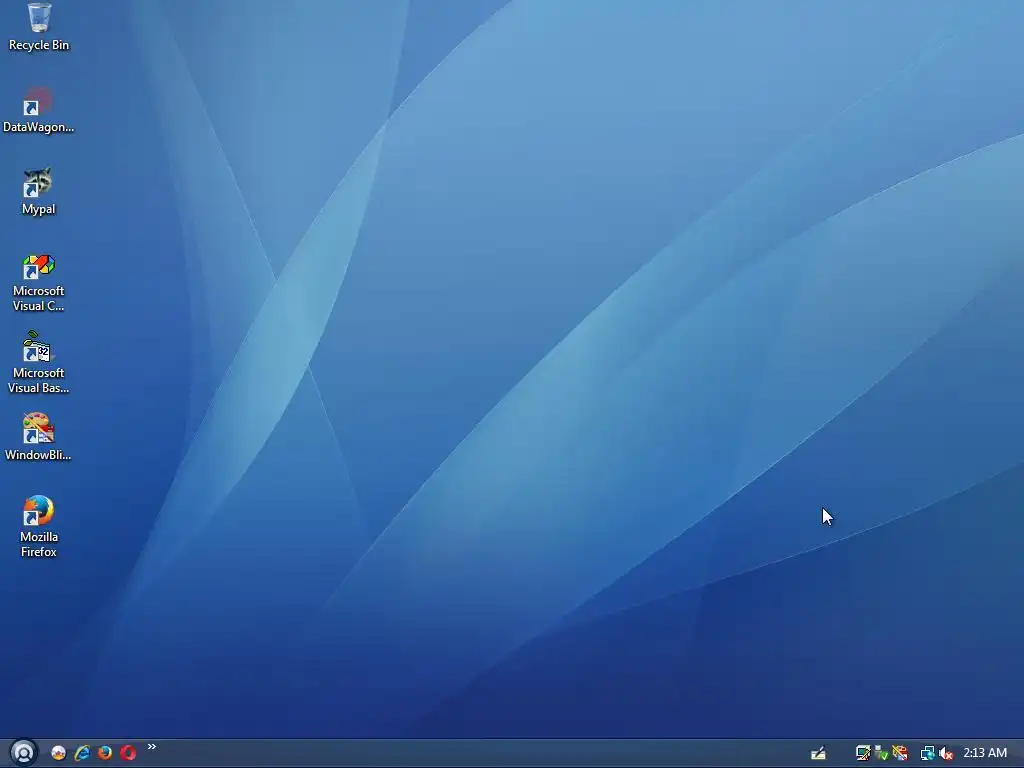
Task: Launch Internet Explorer from quick launch
Action: (x=82, y=753)
